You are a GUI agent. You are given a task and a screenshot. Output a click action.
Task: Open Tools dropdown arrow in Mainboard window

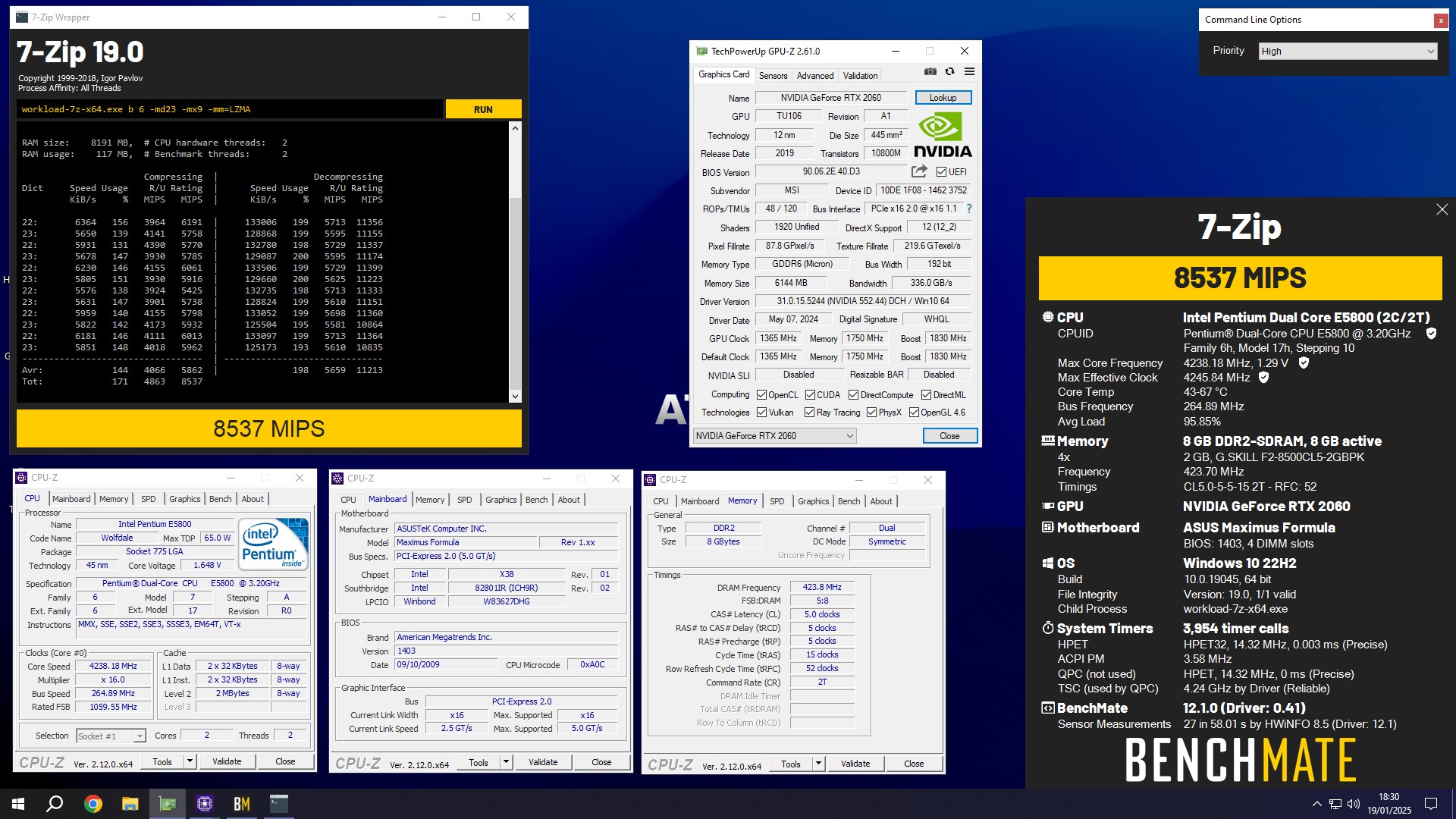(x=506, y=762)
